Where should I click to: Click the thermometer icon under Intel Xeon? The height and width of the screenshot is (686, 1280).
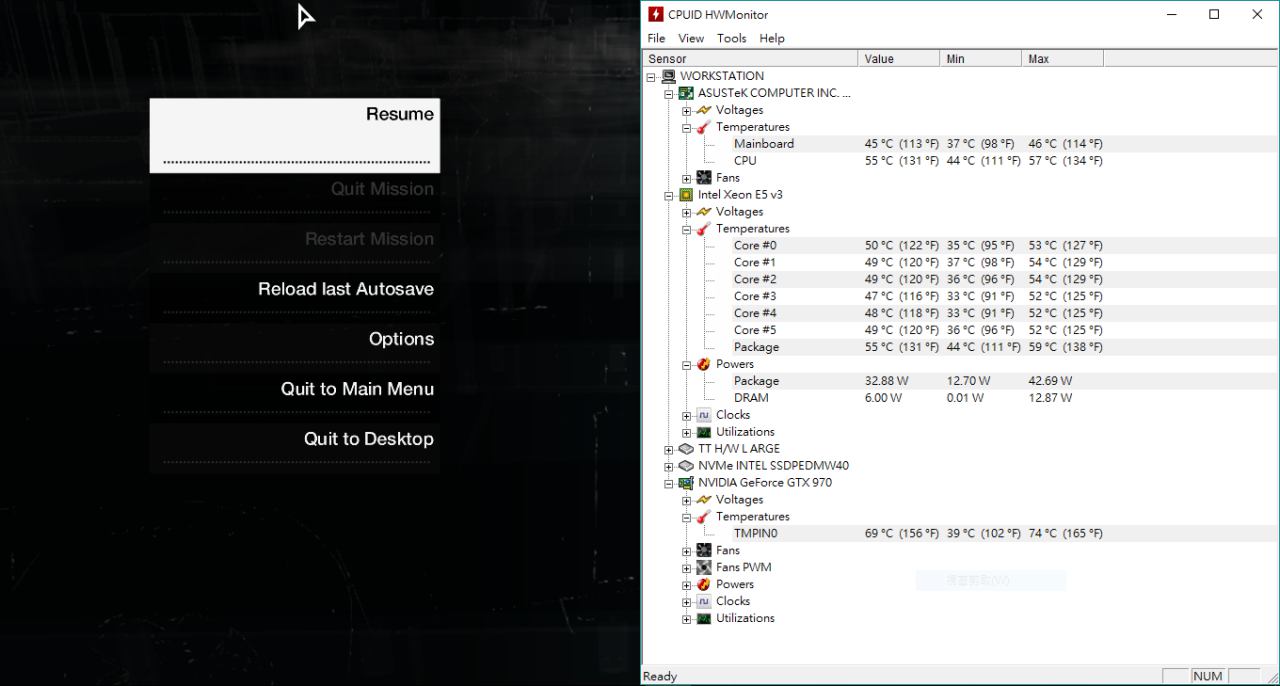point(704,229)
